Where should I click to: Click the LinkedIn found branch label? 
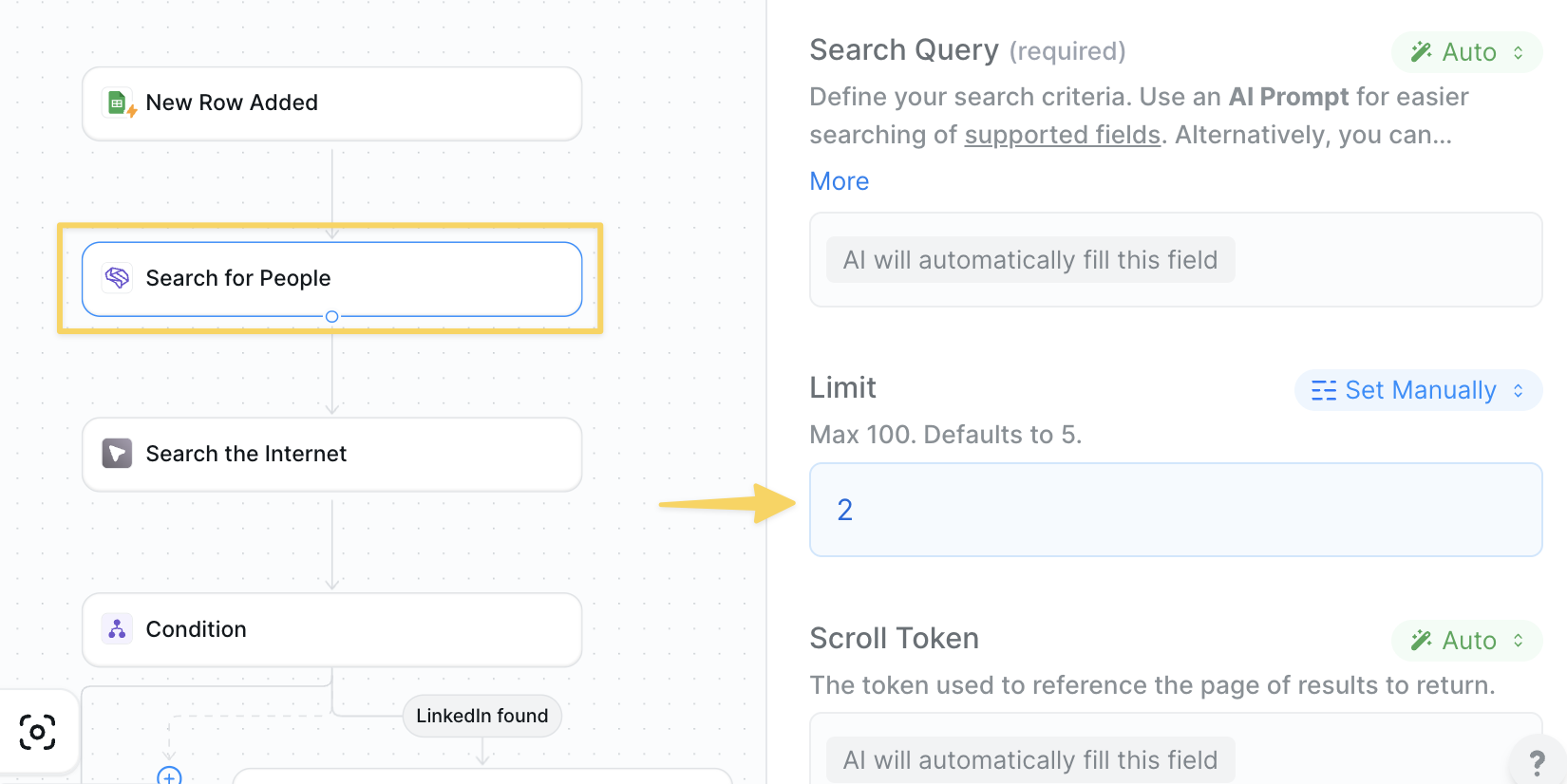point(482,716)
